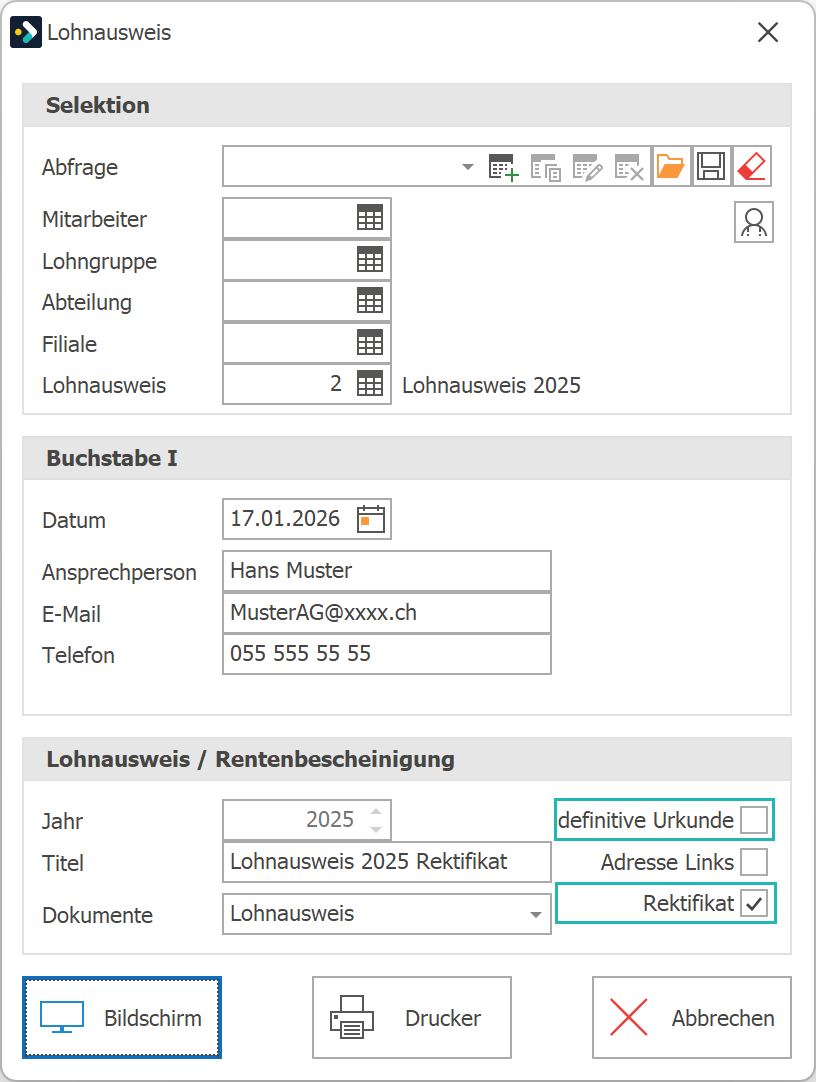Open Lohnausweis lookup table icon
Screen dimensions: 816x1082
370,384
